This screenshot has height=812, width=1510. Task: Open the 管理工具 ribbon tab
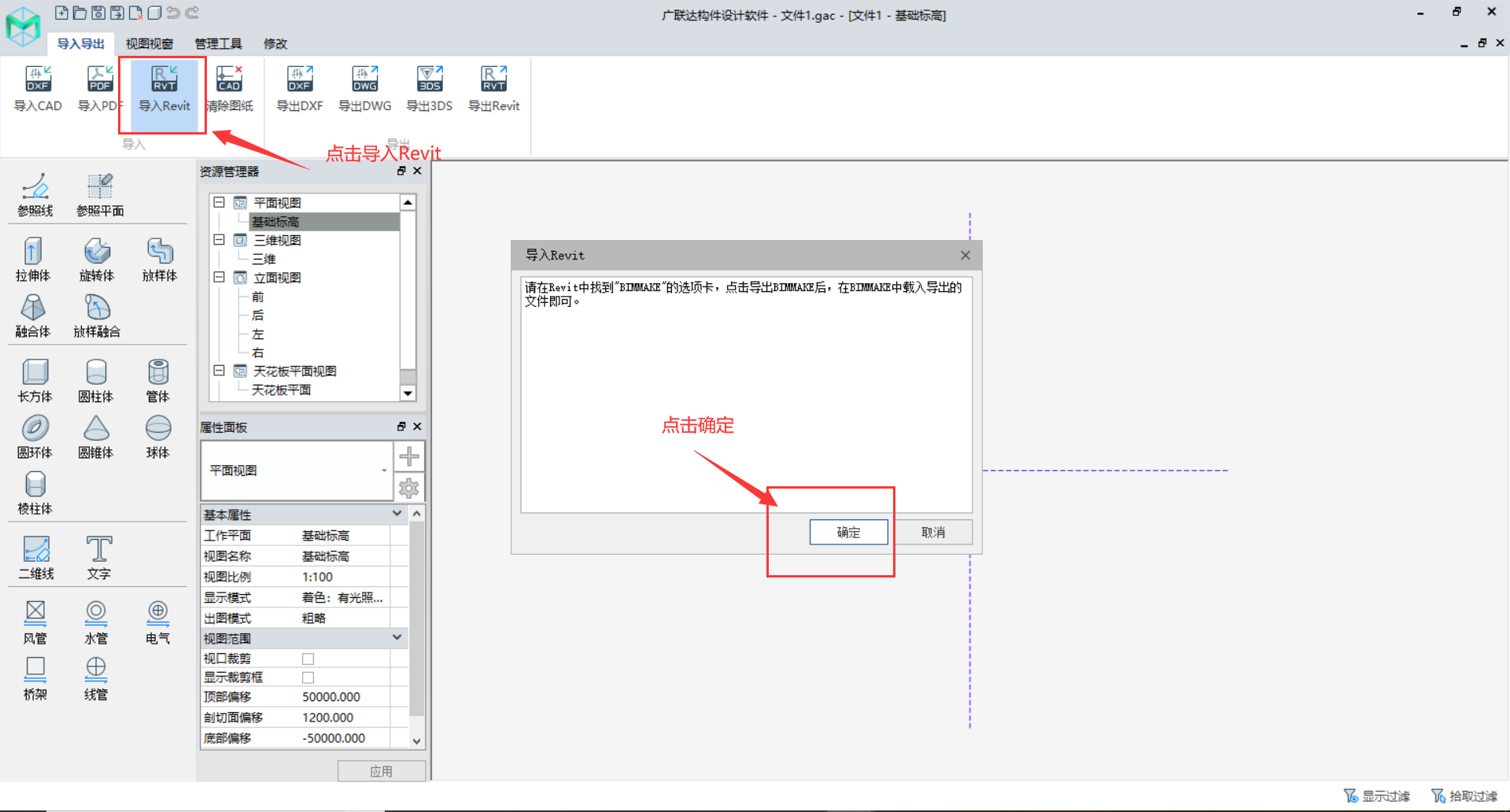(218, 43)
